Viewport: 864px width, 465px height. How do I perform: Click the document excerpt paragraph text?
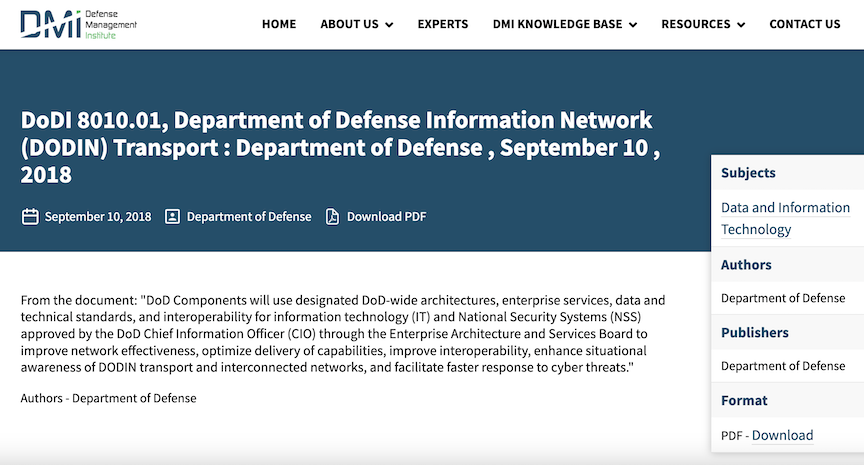click(340, 333)
